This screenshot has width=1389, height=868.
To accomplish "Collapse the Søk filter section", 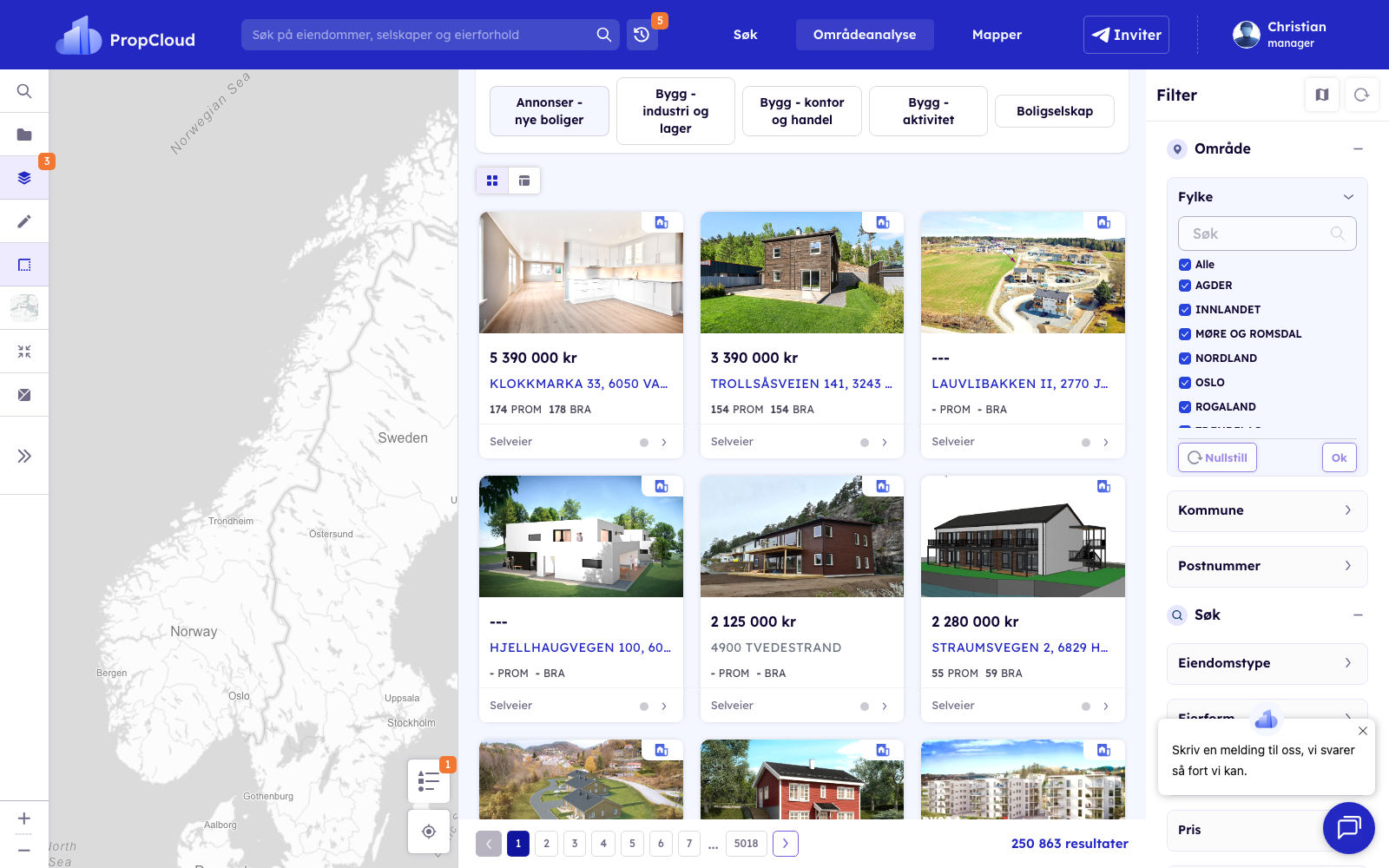I will coord(1358,615).
